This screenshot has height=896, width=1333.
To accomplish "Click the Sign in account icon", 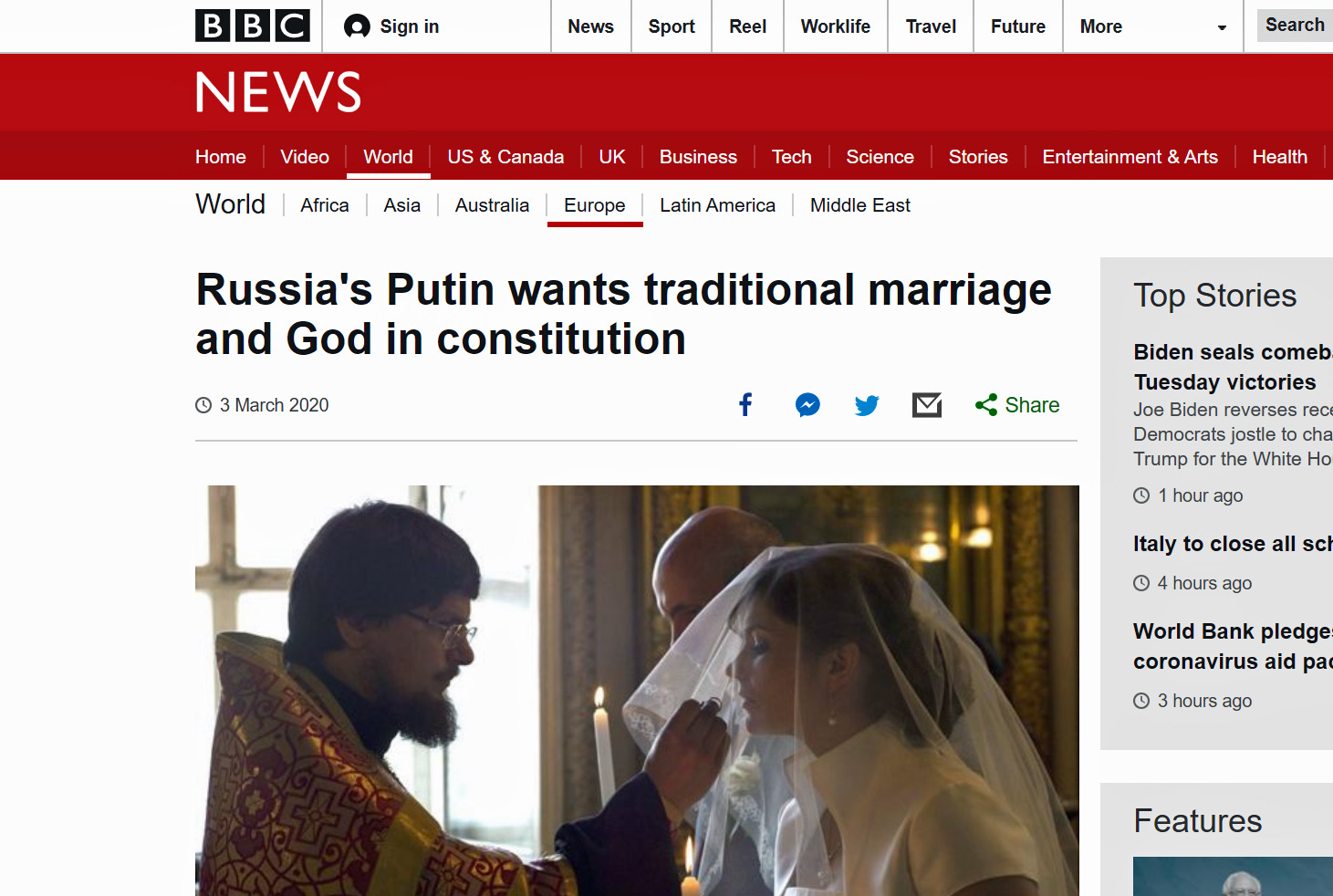I will click(x=357, y=26).
